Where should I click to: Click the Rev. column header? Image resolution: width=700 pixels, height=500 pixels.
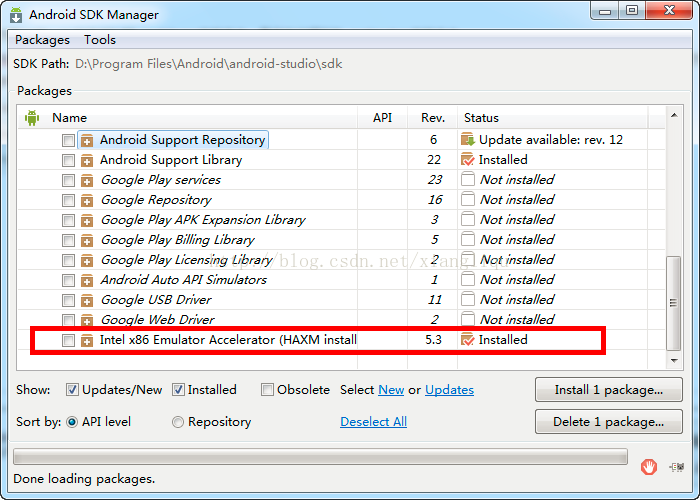point(433,118)
